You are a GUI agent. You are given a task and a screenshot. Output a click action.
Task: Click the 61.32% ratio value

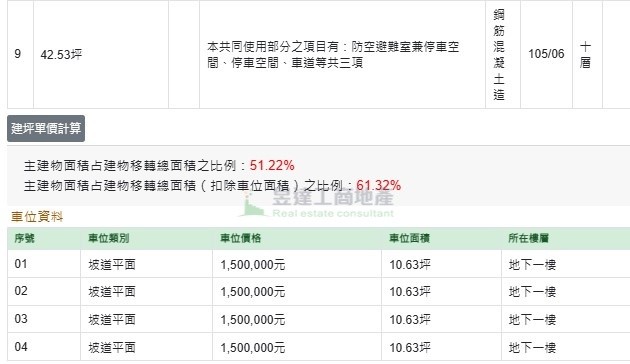click(378, 185)
